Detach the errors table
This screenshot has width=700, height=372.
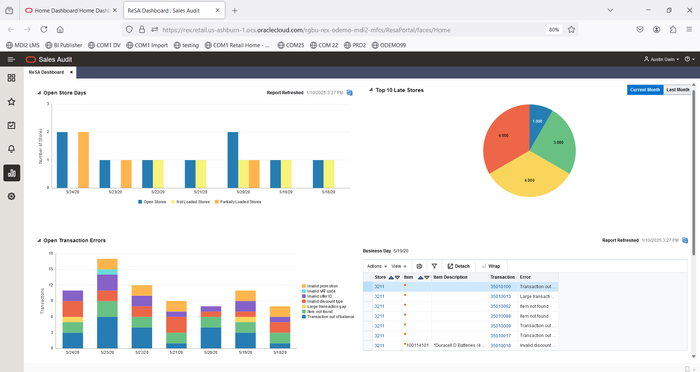[458, 266]
